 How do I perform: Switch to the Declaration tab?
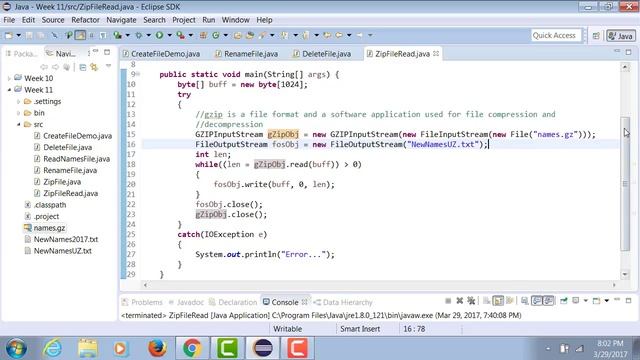[233, 302]
